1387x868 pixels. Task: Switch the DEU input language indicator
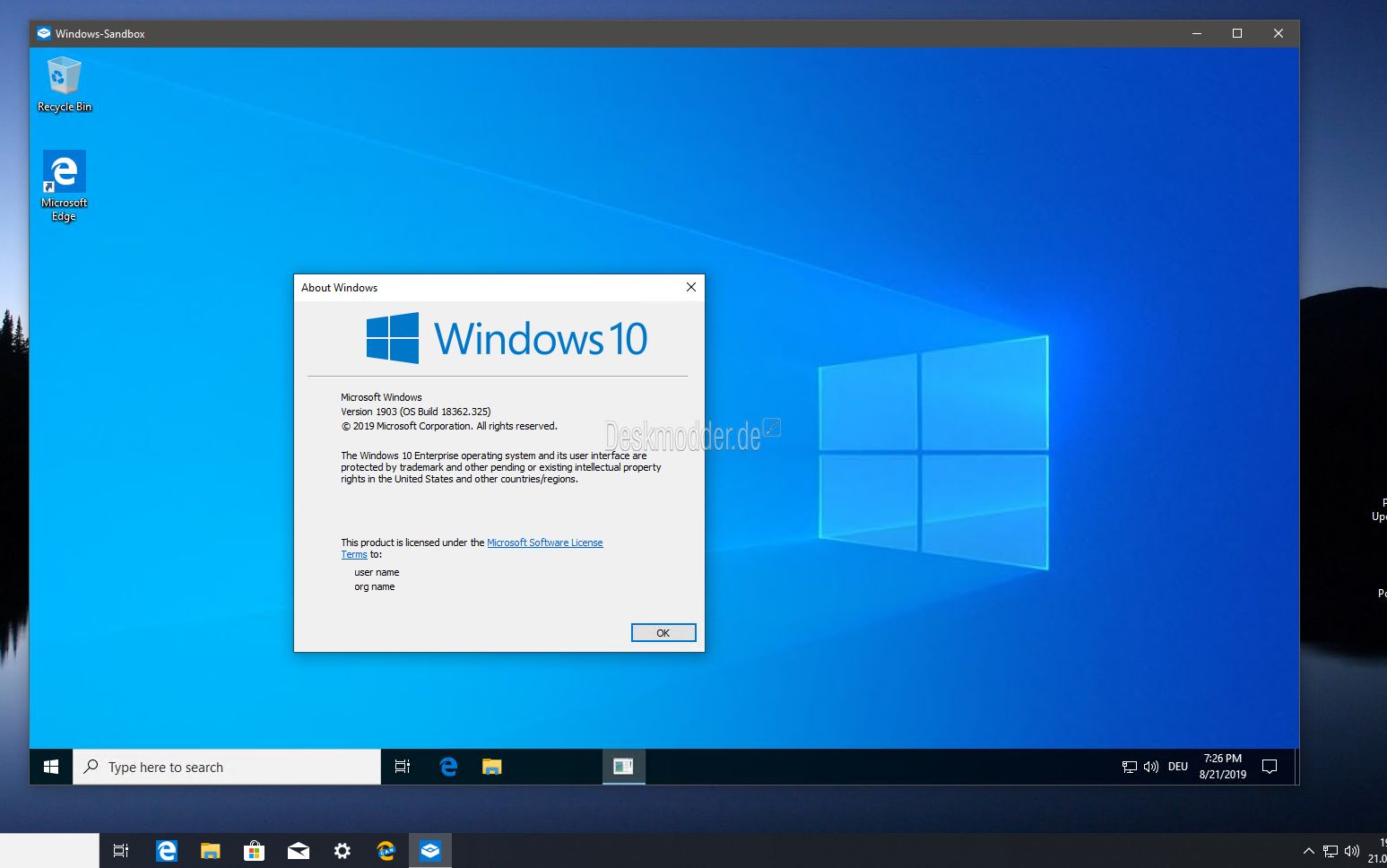(1178, 767)
